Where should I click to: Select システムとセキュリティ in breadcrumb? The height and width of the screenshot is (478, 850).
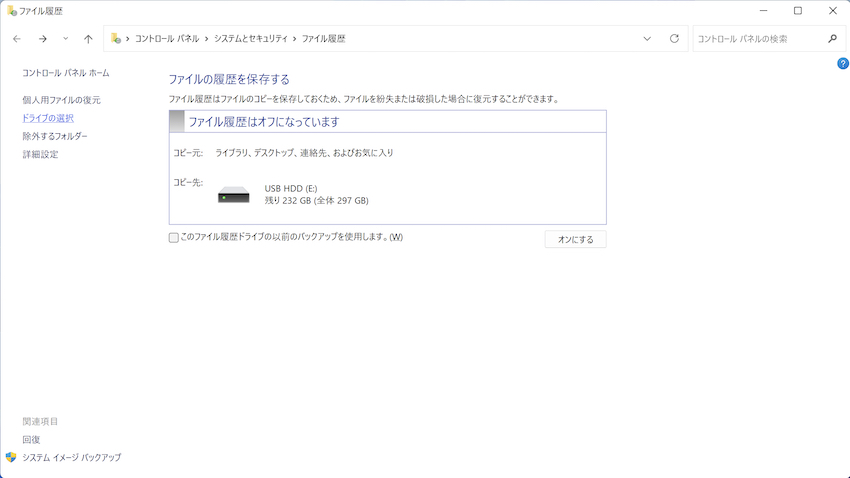251,39
